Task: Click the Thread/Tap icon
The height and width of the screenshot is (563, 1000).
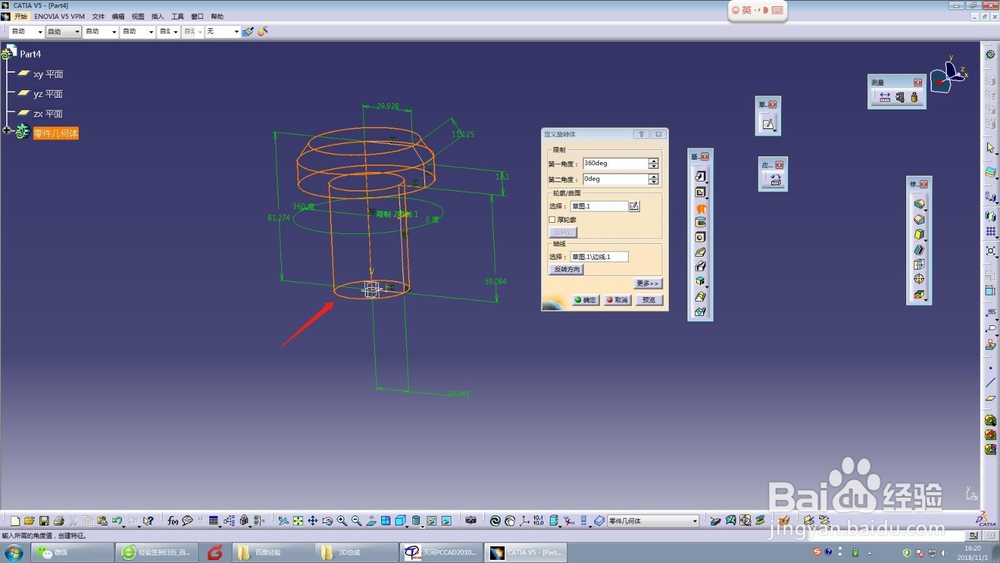Action: (919, 279)
